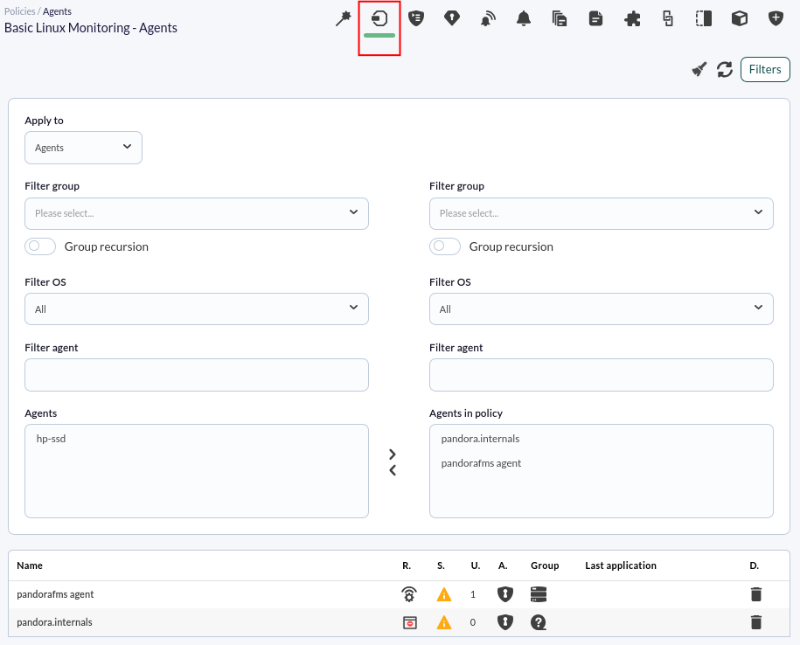Toggle right Group recursion switch

pyautogui.click(x=445, y=246)
